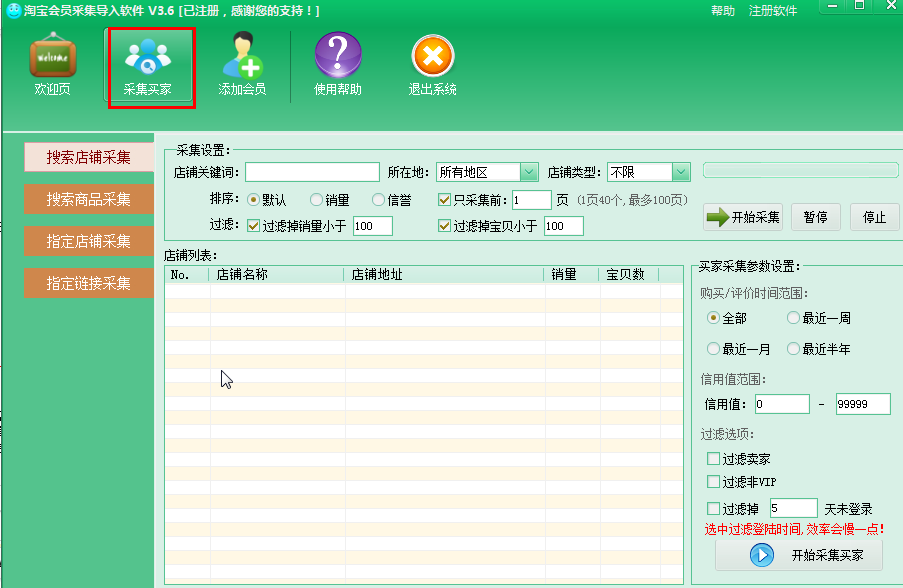903x588 pixels.
Task: Click the collection progress bar
Action: pyautogui.click(x=800, y=170)
